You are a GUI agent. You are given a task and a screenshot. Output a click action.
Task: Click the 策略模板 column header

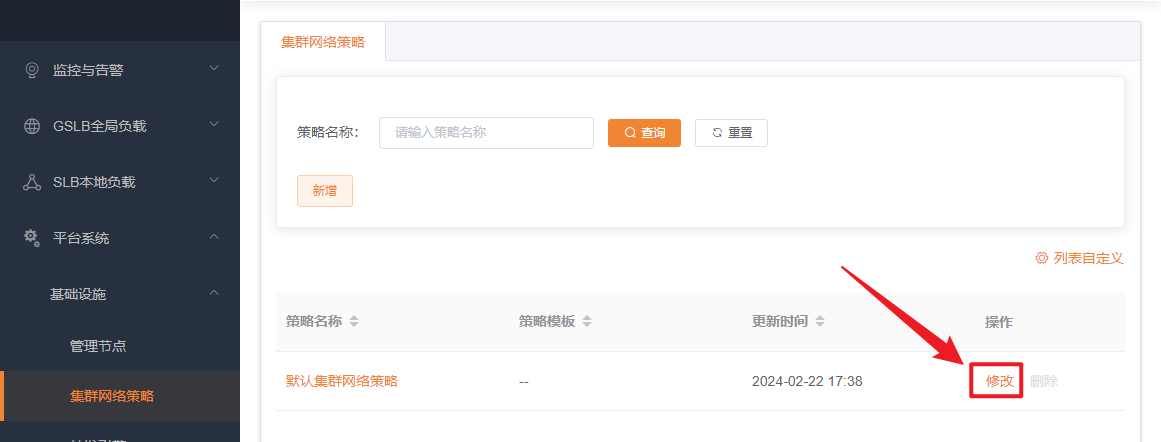(x=546, y=322)
